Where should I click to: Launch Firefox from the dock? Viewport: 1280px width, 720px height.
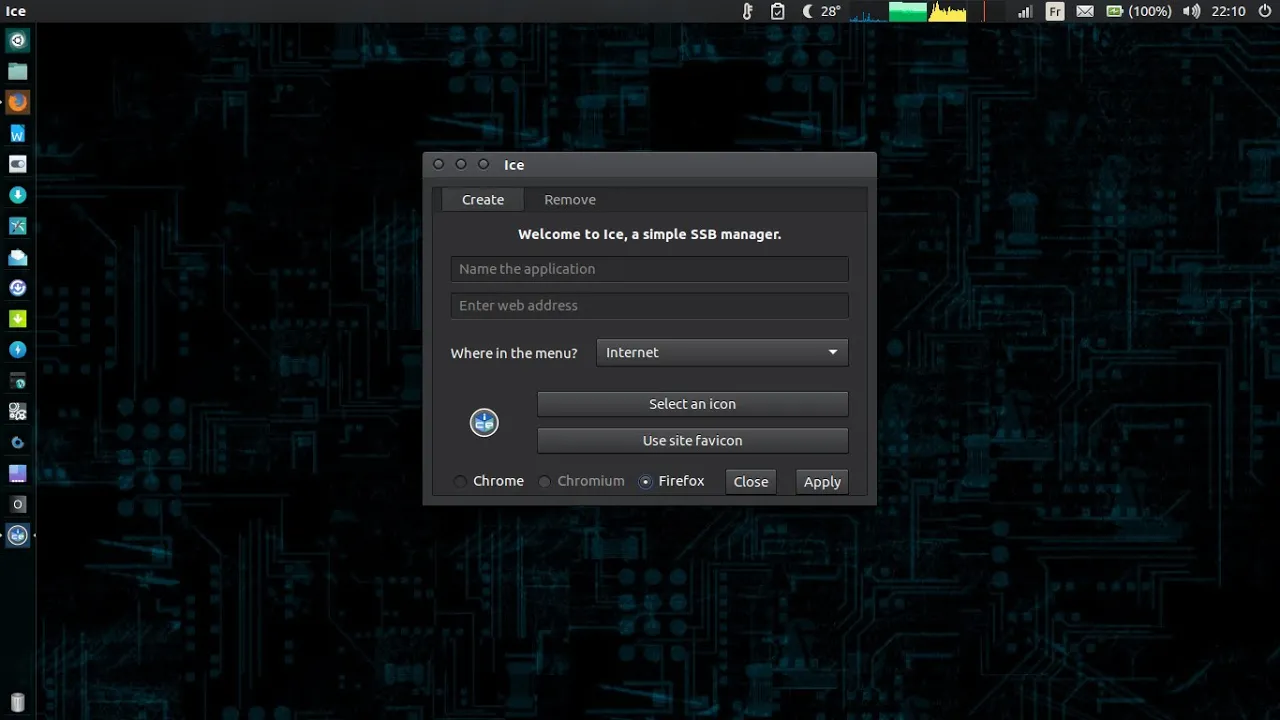pyautogui.click(x=17, y=102)
